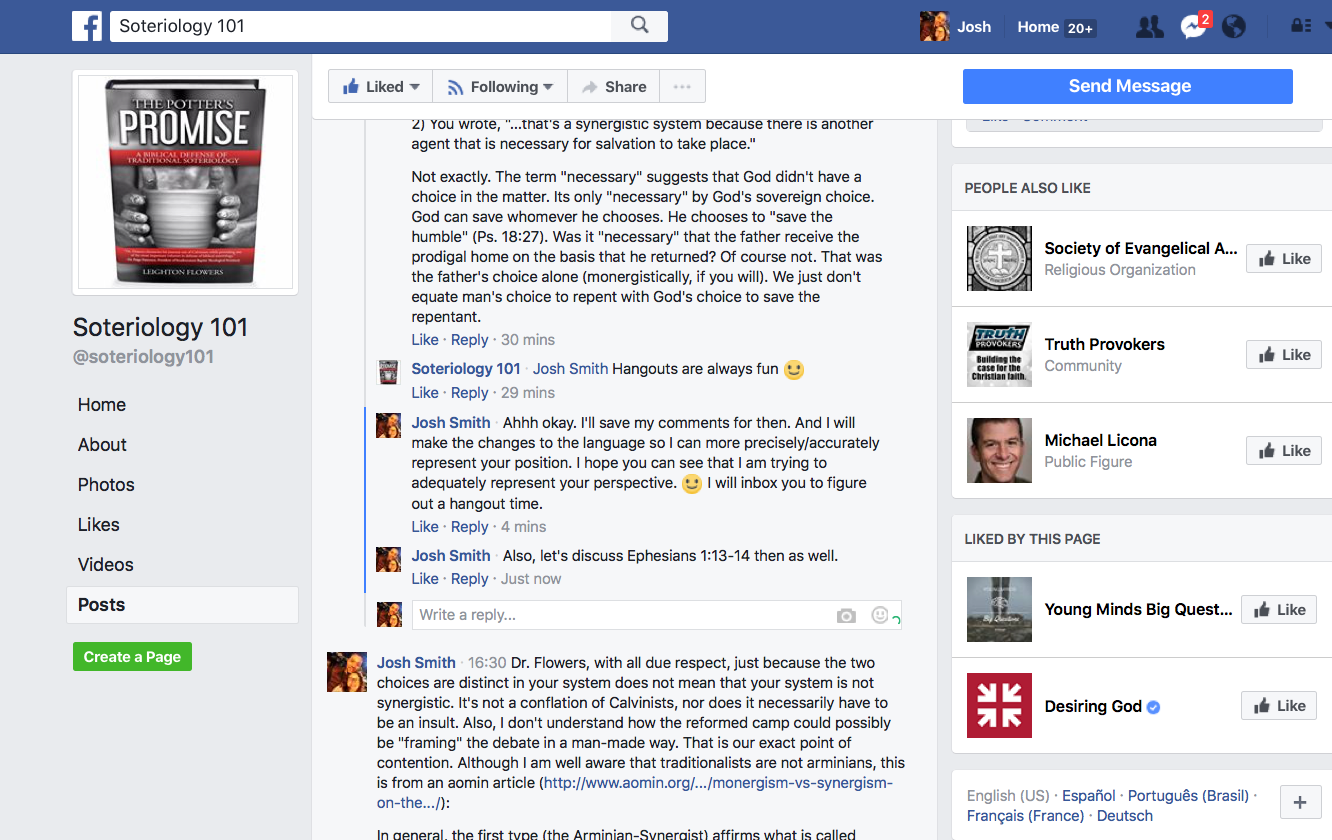Click the Send Message button
This screenshot has width=1332, height=840.
[x=1128, y=86]
